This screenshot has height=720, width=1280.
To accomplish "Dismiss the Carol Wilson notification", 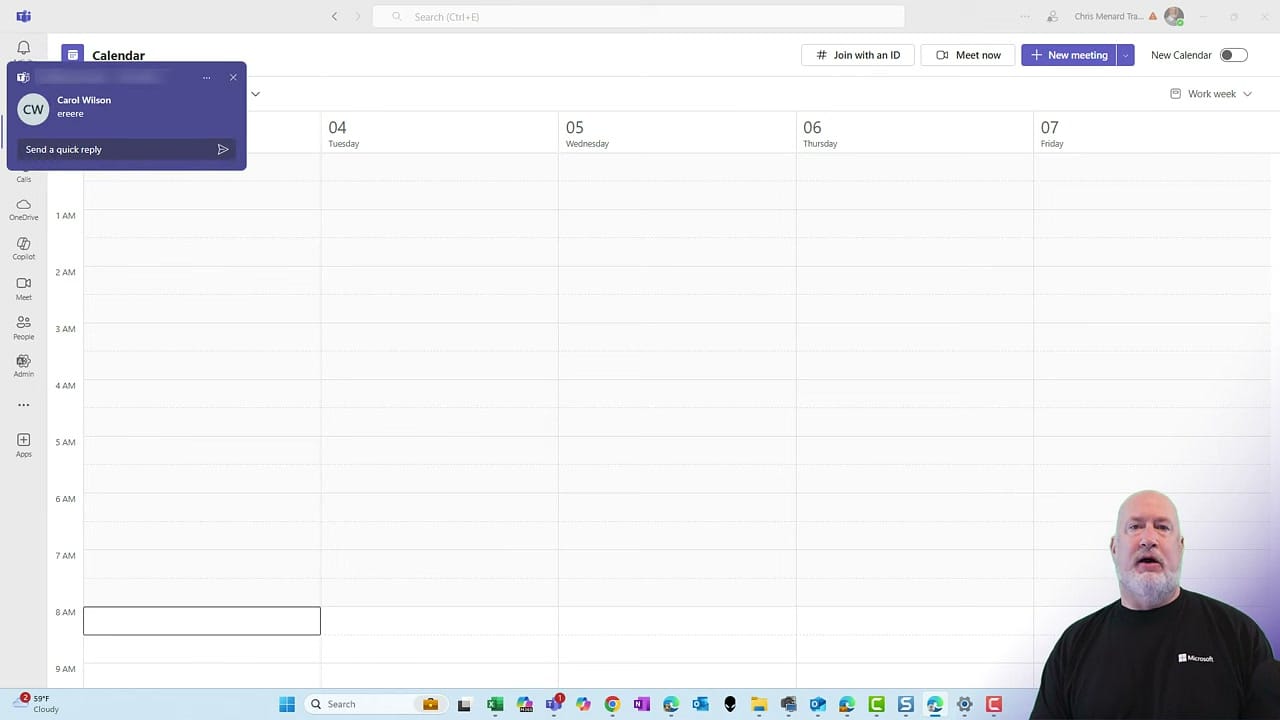I will [x=233, y=77].
